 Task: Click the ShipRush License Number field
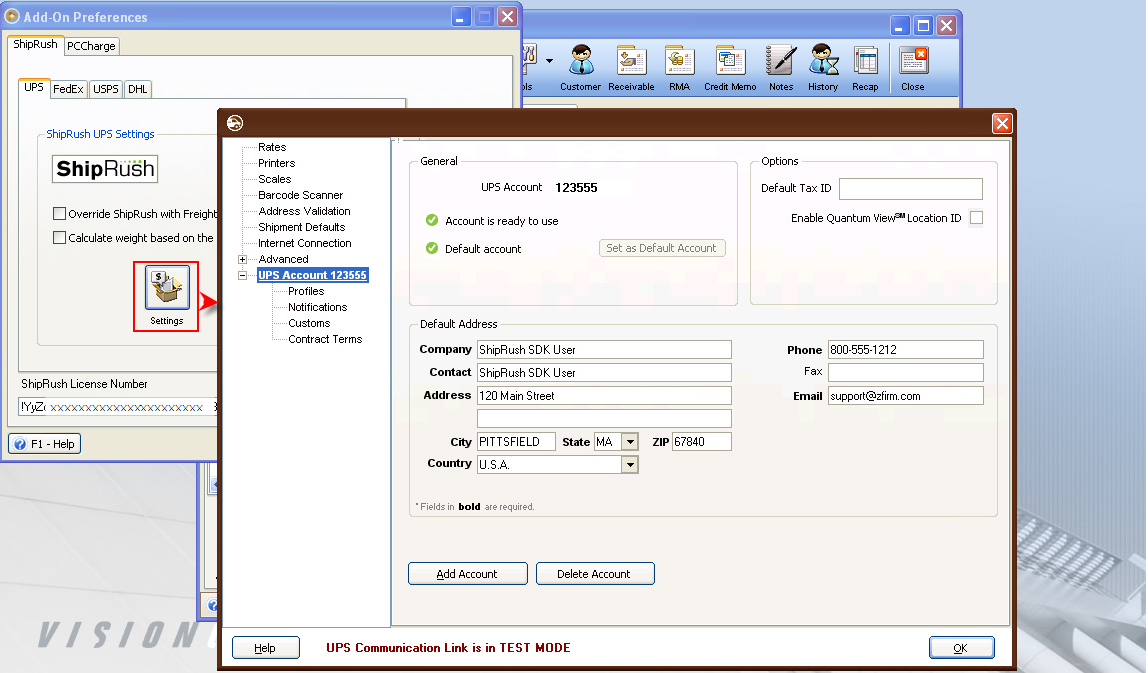coord(117,406)
